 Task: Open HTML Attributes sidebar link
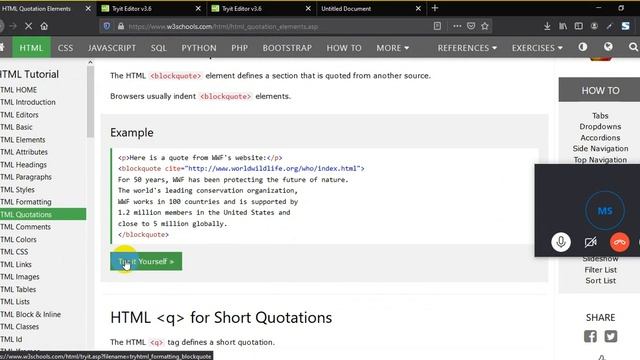(24, 152)
